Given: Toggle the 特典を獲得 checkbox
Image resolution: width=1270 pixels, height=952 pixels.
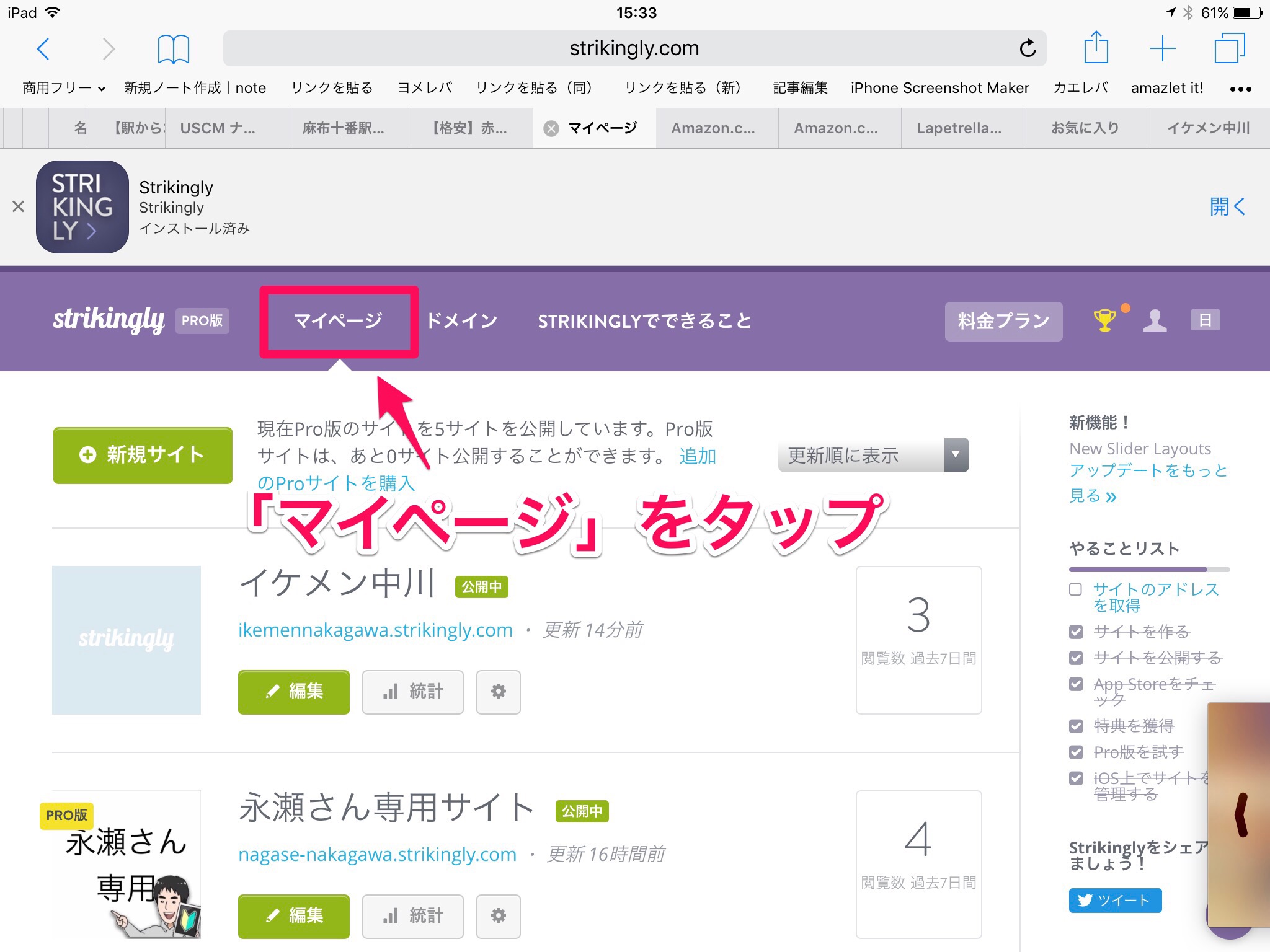Looking at the screenshot, I should 1076,726.
